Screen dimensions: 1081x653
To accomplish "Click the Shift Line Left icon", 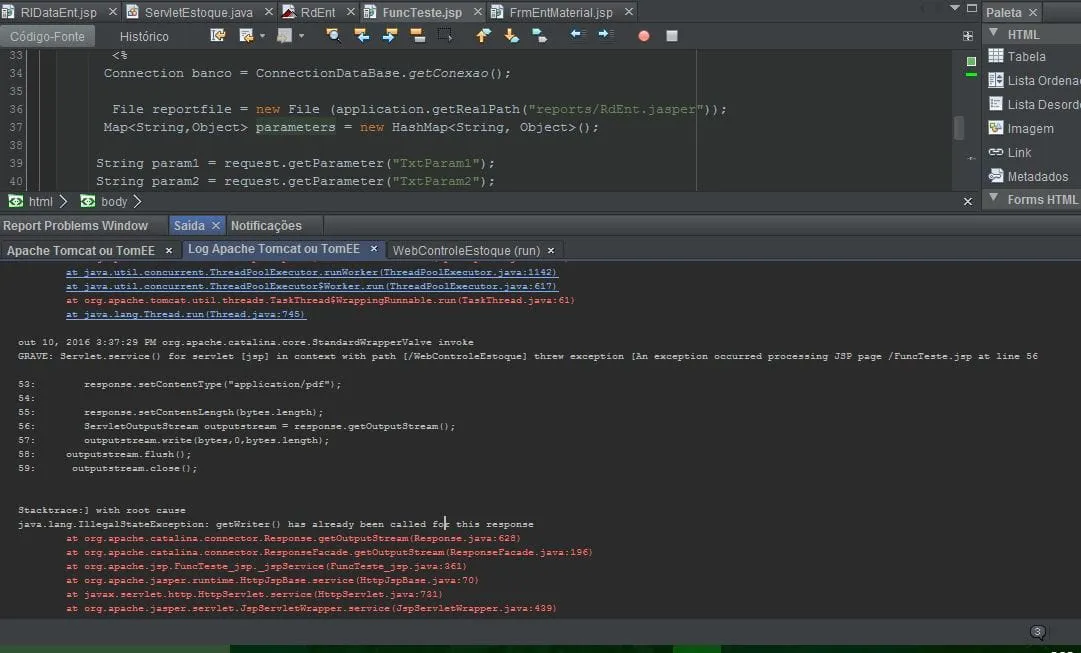I will tap(578, 35).
